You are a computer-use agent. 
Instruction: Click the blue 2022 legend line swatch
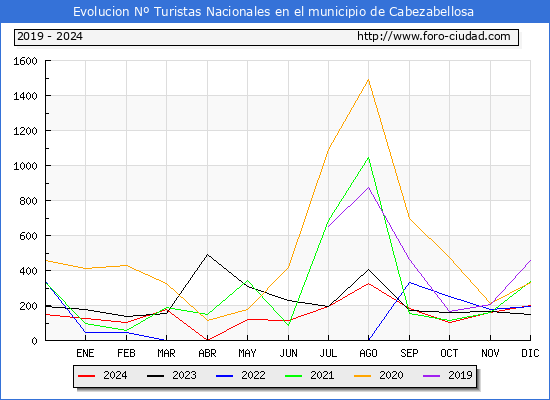224,376
